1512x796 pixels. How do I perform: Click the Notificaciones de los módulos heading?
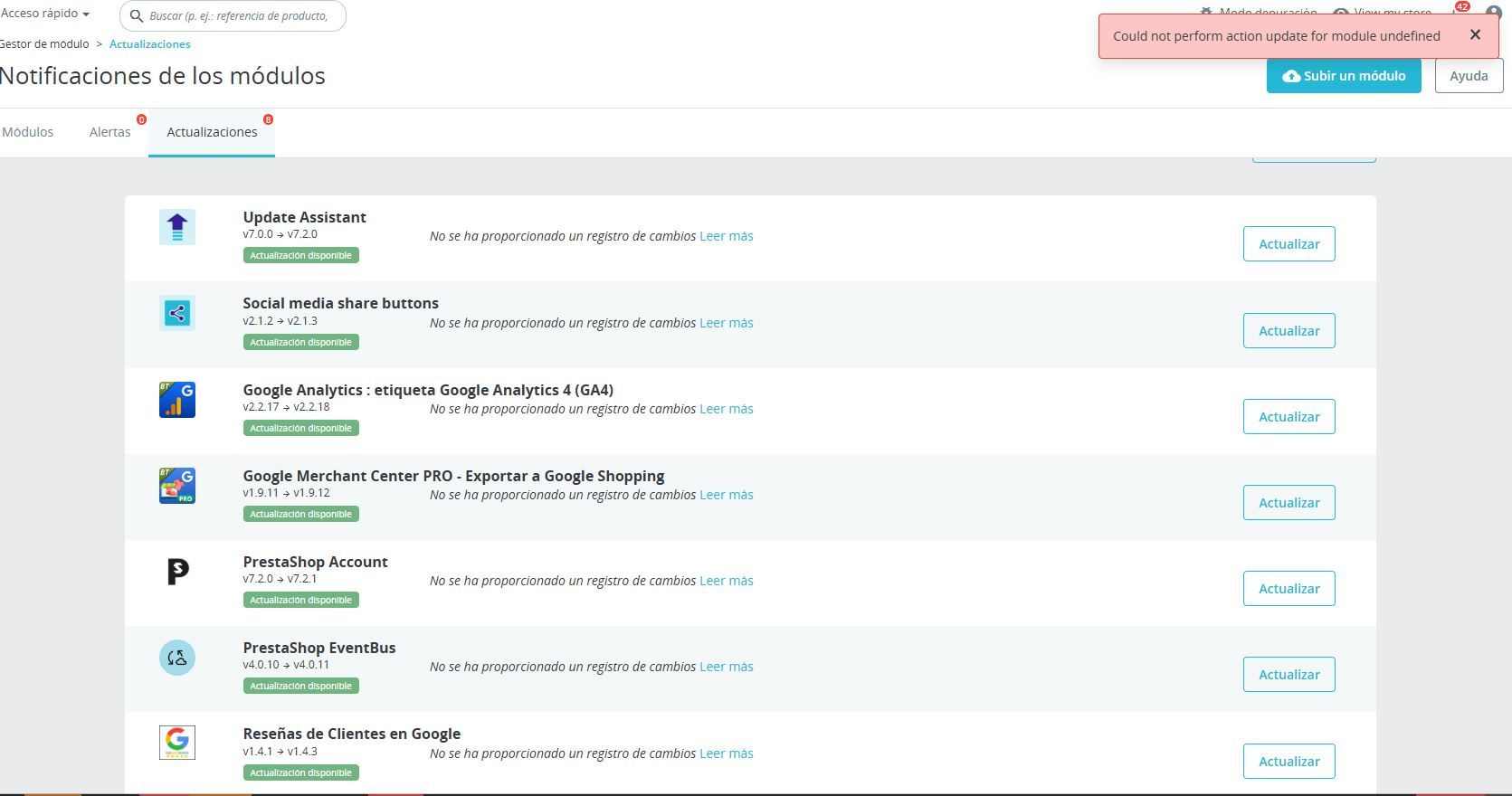162,76
